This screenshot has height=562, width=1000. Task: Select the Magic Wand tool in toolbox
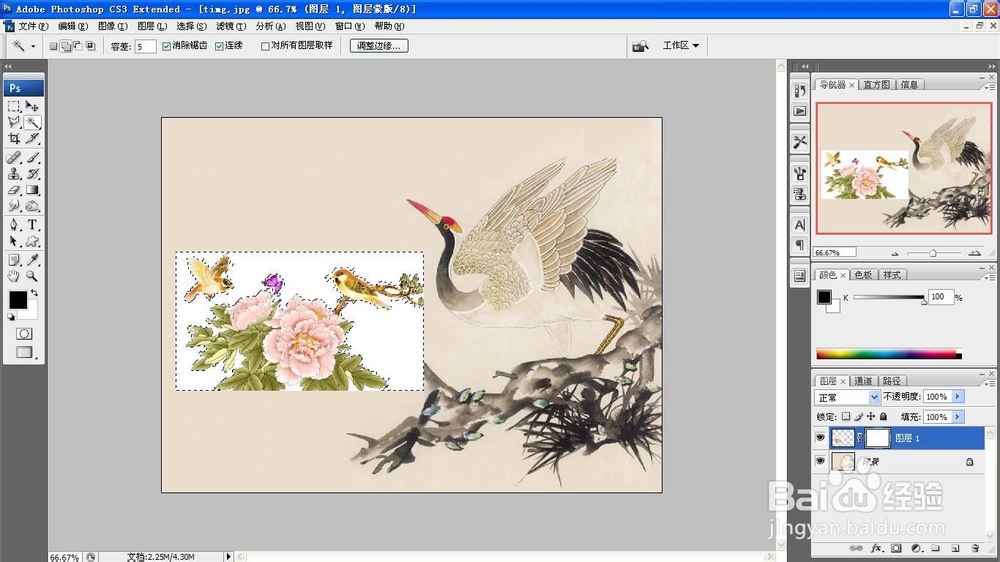[x=33, y=122]
